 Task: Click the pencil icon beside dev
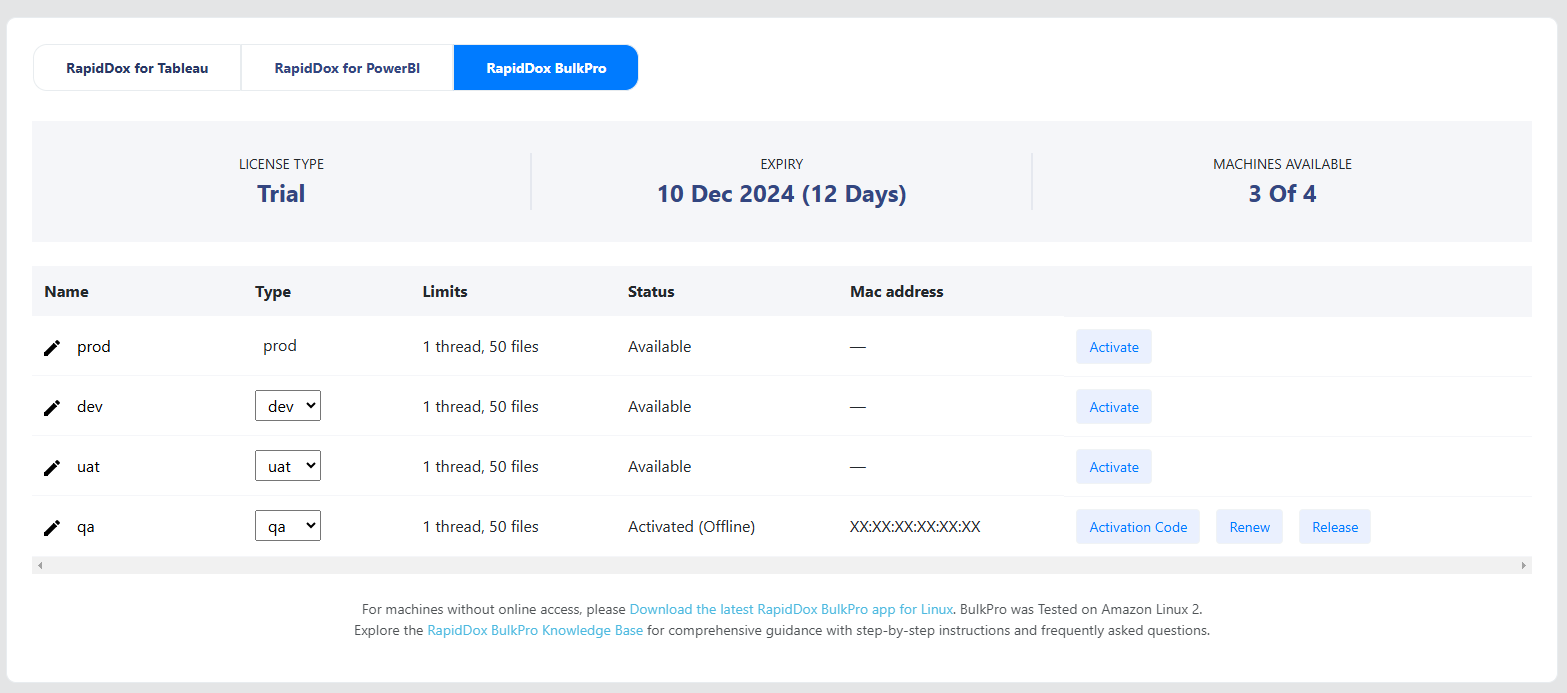(52, 408)
